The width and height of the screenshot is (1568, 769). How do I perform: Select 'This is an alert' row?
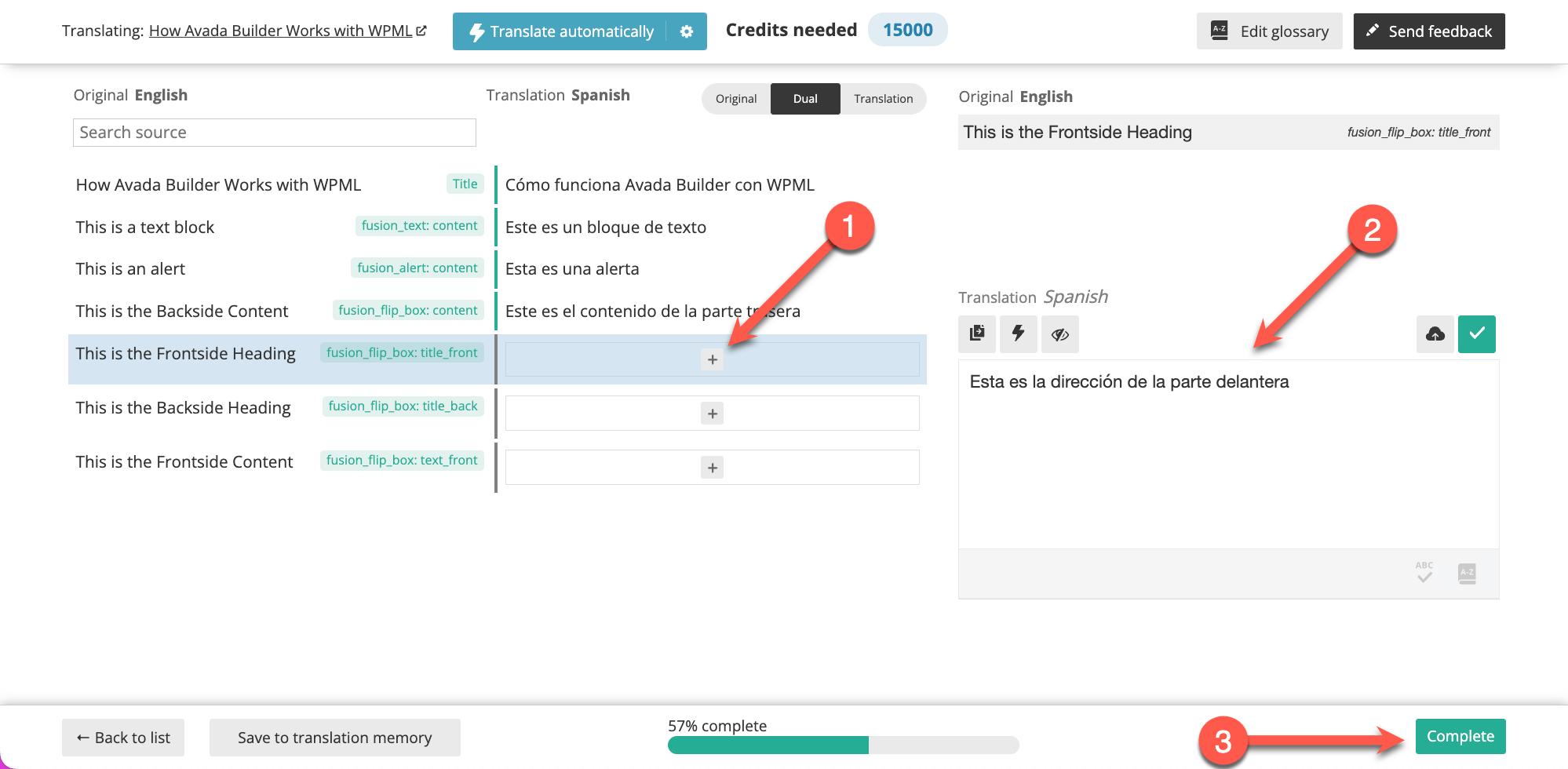[x=280, y=268]
